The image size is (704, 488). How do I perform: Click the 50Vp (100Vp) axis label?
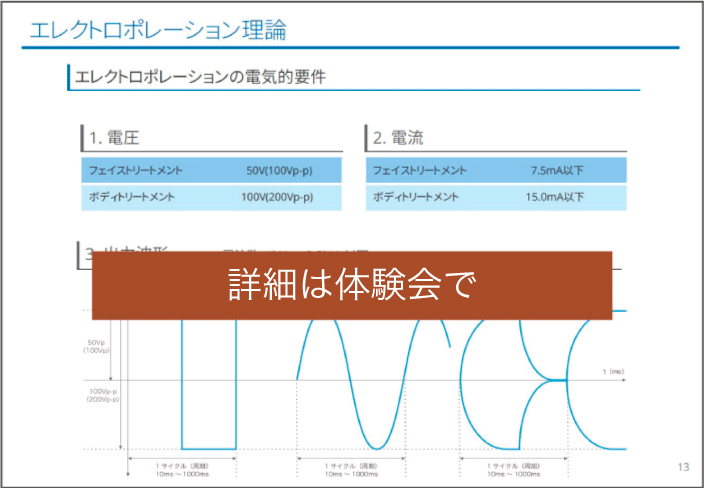(97, 347)
